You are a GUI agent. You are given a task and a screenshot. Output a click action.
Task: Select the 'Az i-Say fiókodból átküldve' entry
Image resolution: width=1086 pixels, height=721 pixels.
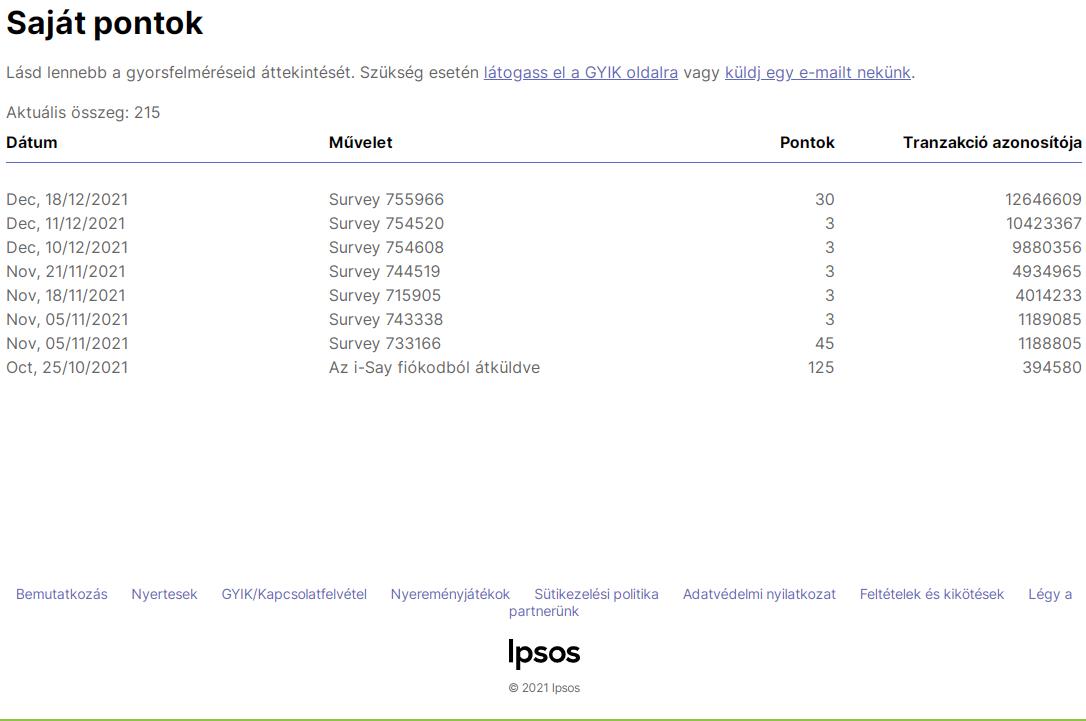pos(434,367)
